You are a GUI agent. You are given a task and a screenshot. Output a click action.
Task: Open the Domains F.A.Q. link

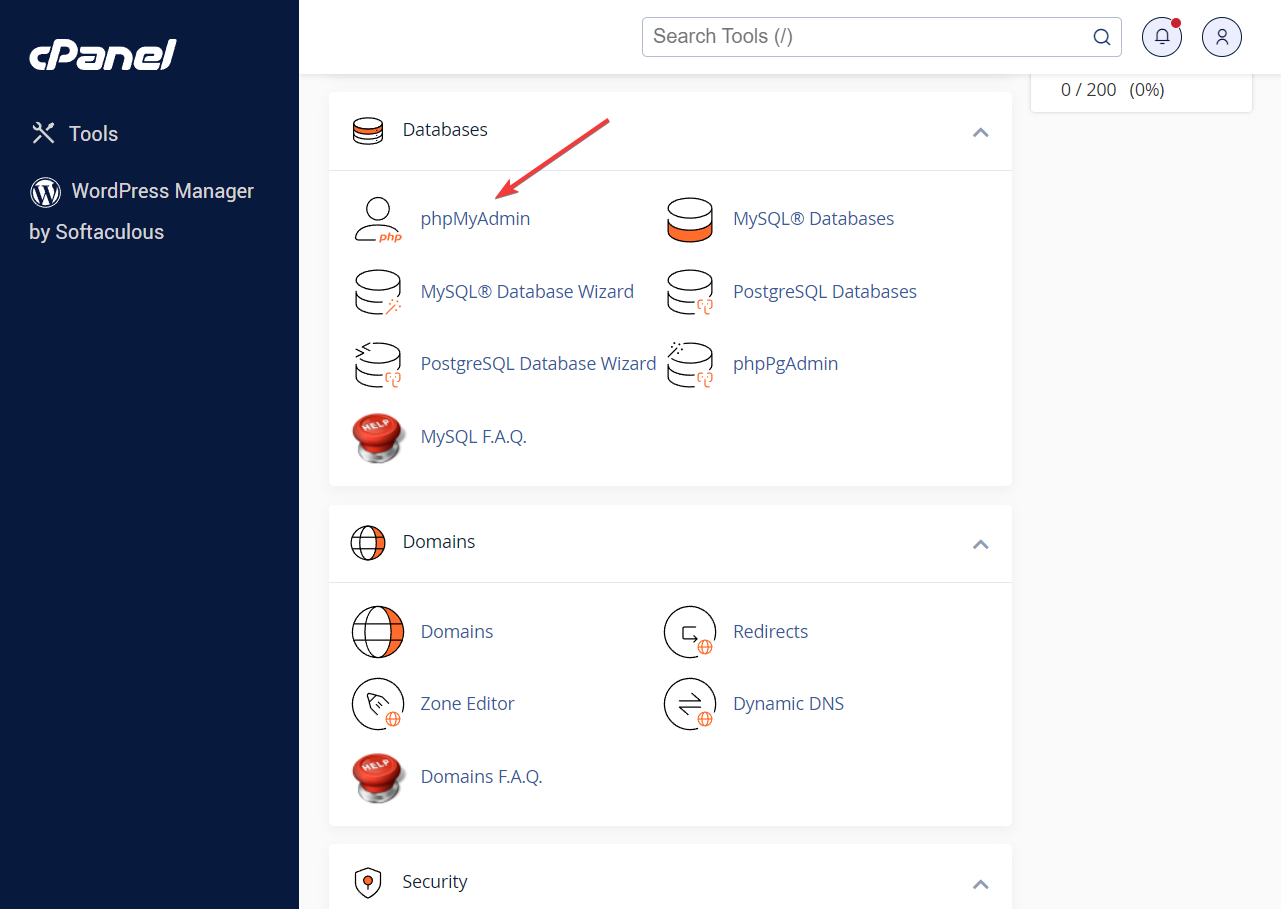[x=481, y=776]
